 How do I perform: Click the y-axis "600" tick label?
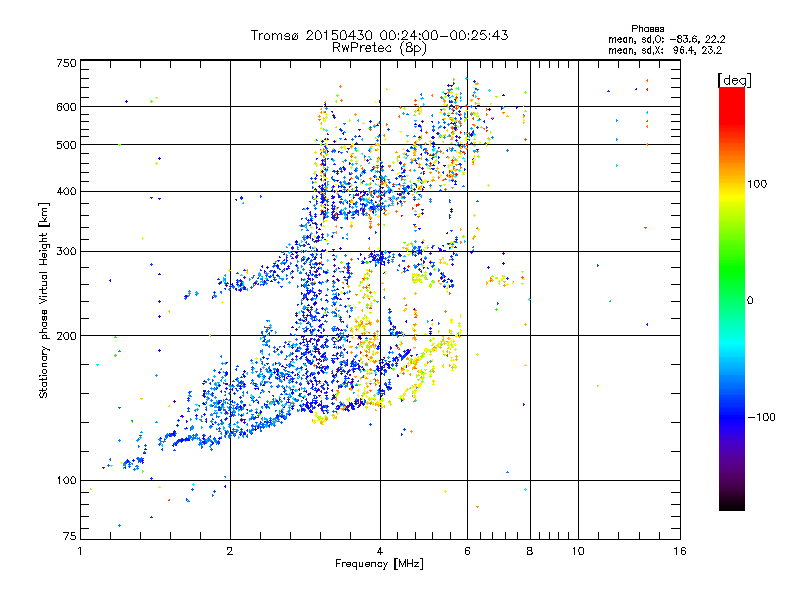tap(66, 107)
